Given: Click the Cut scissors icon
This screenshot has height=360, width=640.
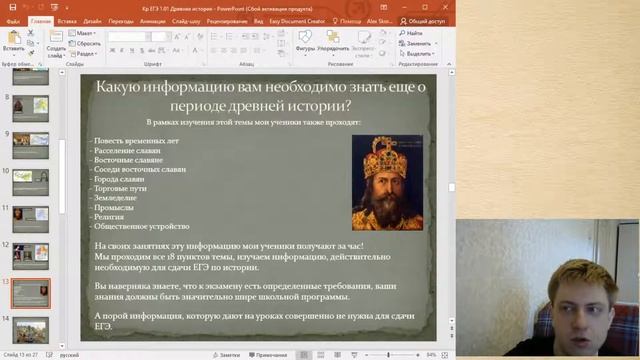Looking at the screenshot, I should coord(31,33).
